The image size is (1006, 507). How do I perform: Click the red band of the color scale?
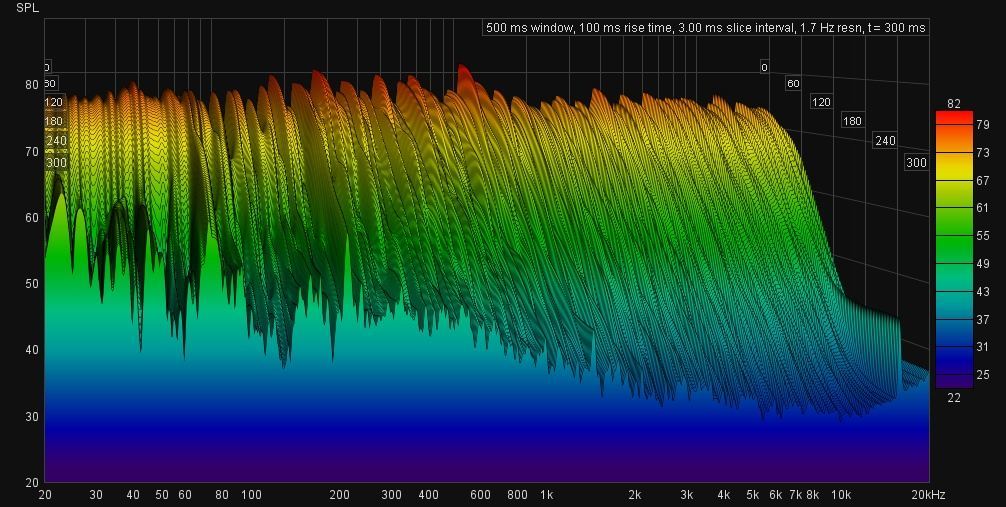[x=953, y=118]
